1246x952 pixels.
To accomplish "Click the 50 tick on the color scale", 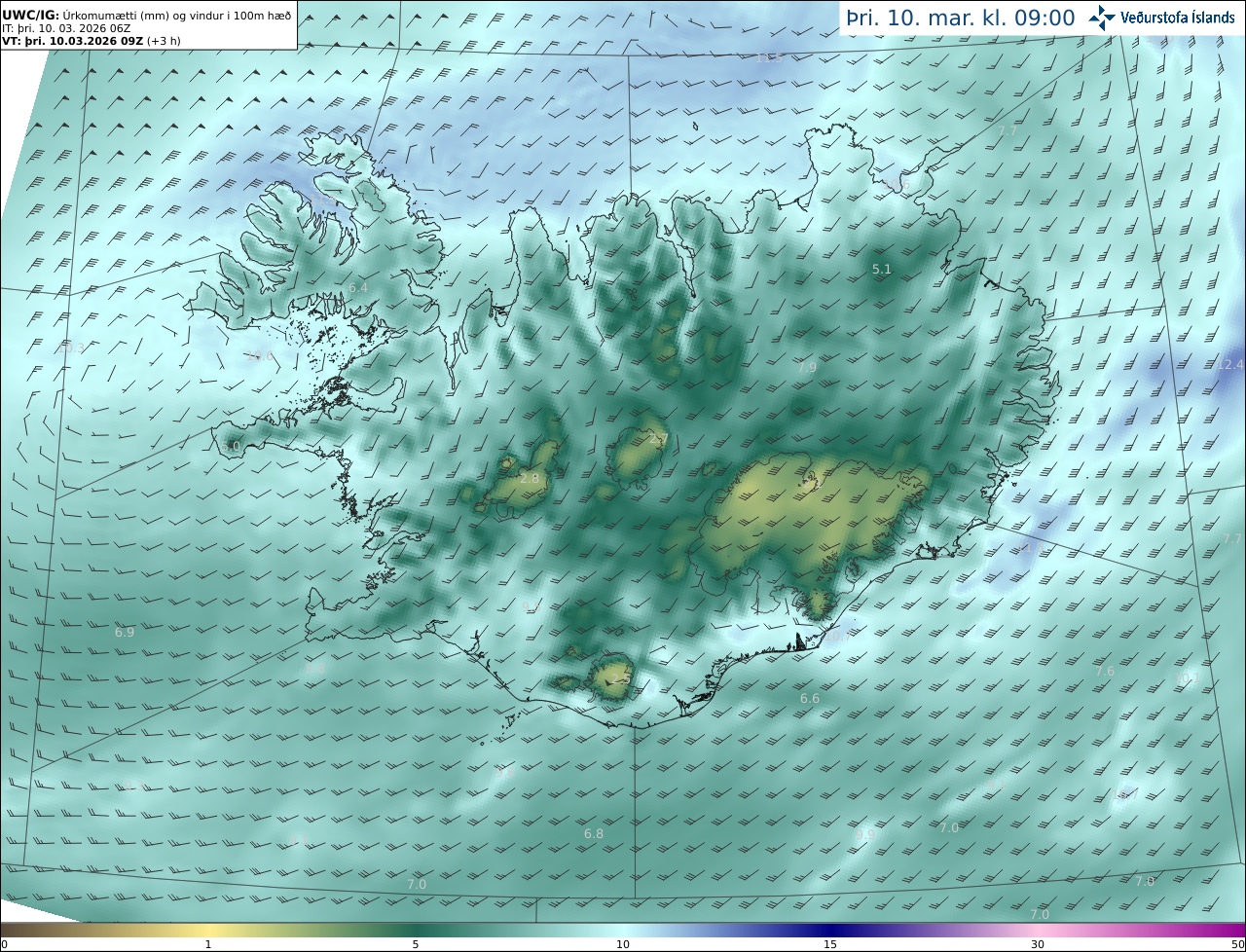I will [1238, 944].
